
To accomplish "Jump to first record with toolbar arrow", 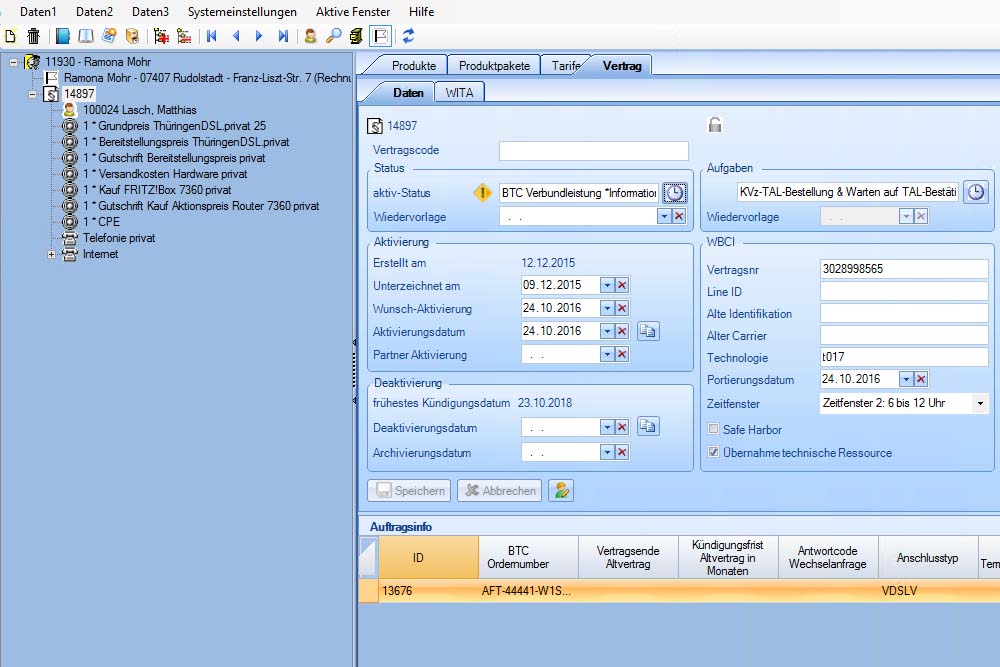I will (x=211, y=36).
